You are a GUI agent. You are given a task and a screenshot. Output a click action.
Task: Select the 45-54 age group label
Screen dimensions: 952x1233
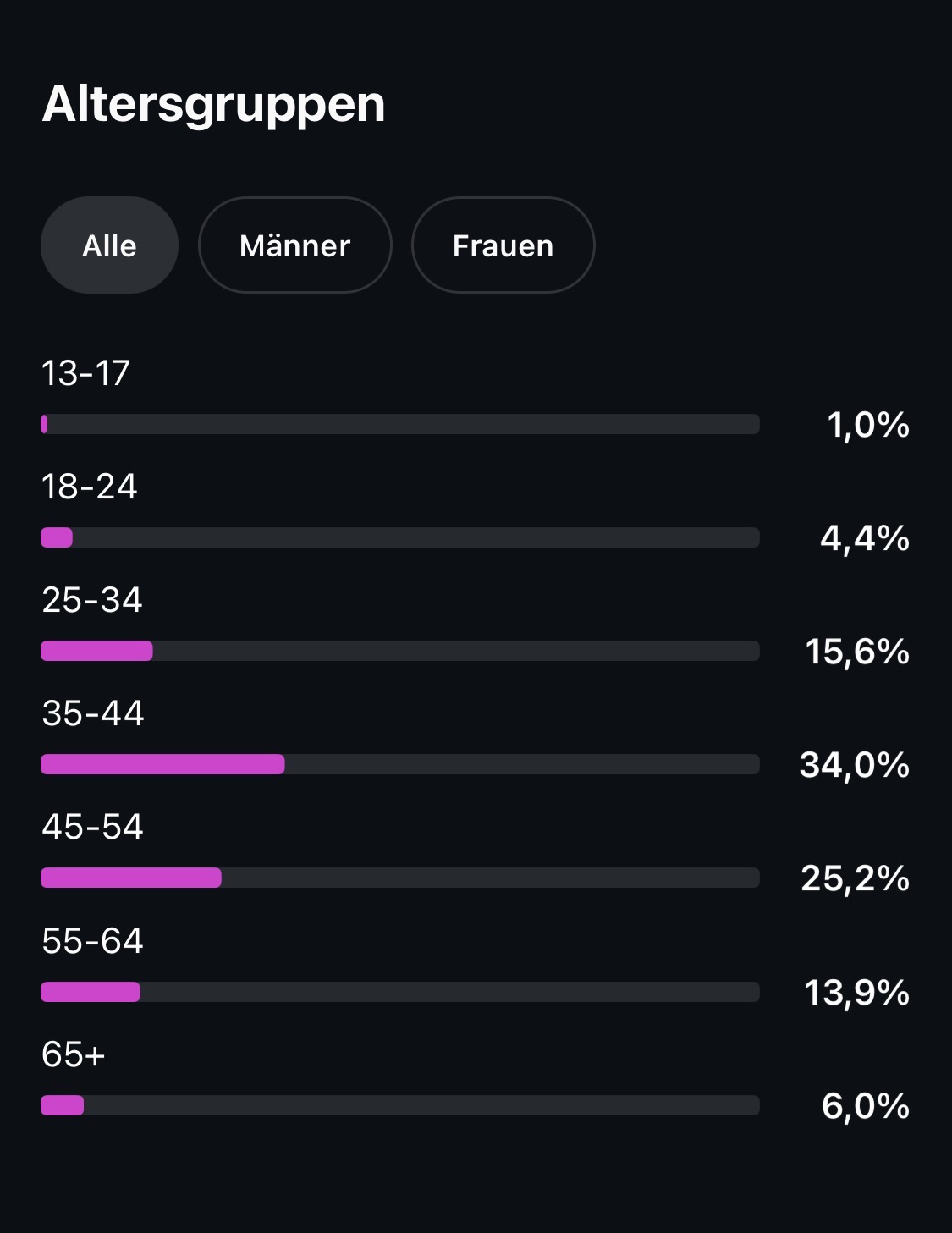coord(92,827)
